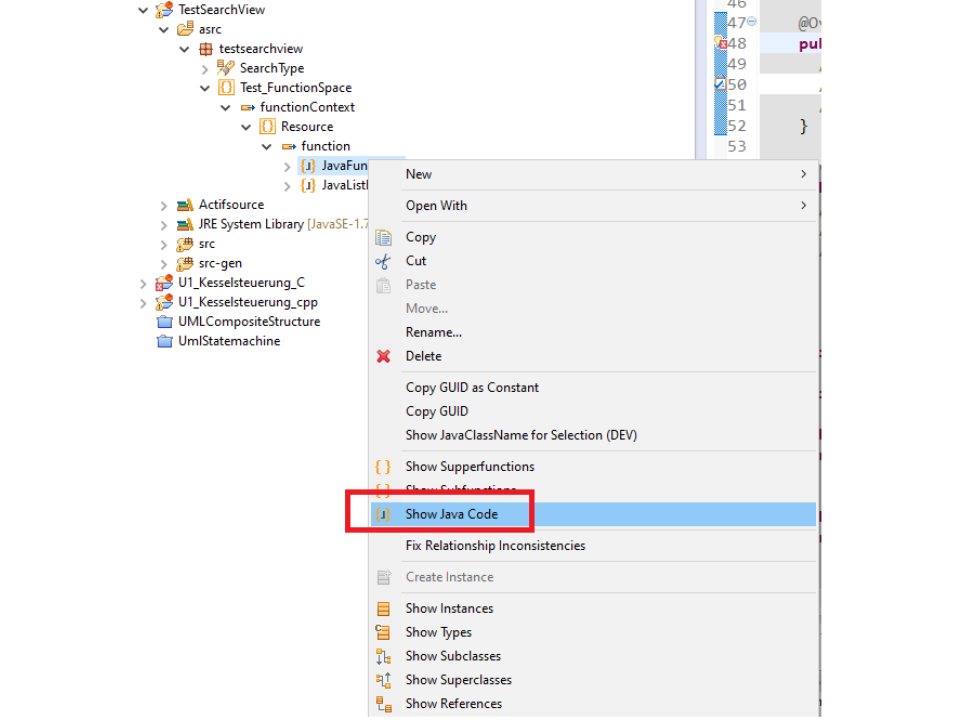Collapse the TestSearchView project node
This screenshot has width=960, height=720.
144,10
